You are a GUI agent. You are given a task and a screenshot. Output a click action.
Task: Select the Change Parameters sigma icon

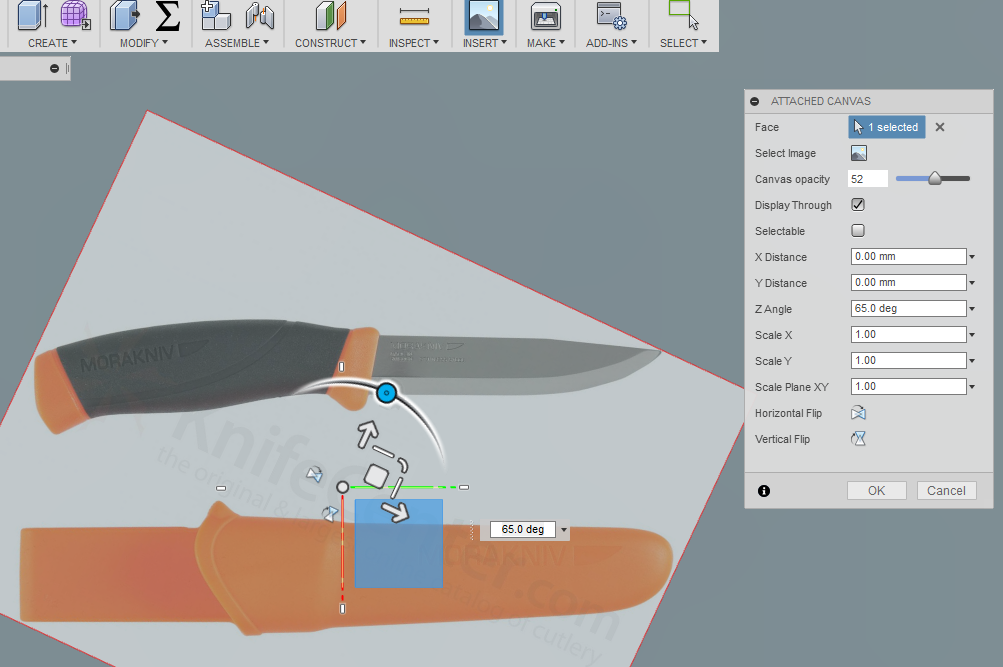click(x=166, y=17)
